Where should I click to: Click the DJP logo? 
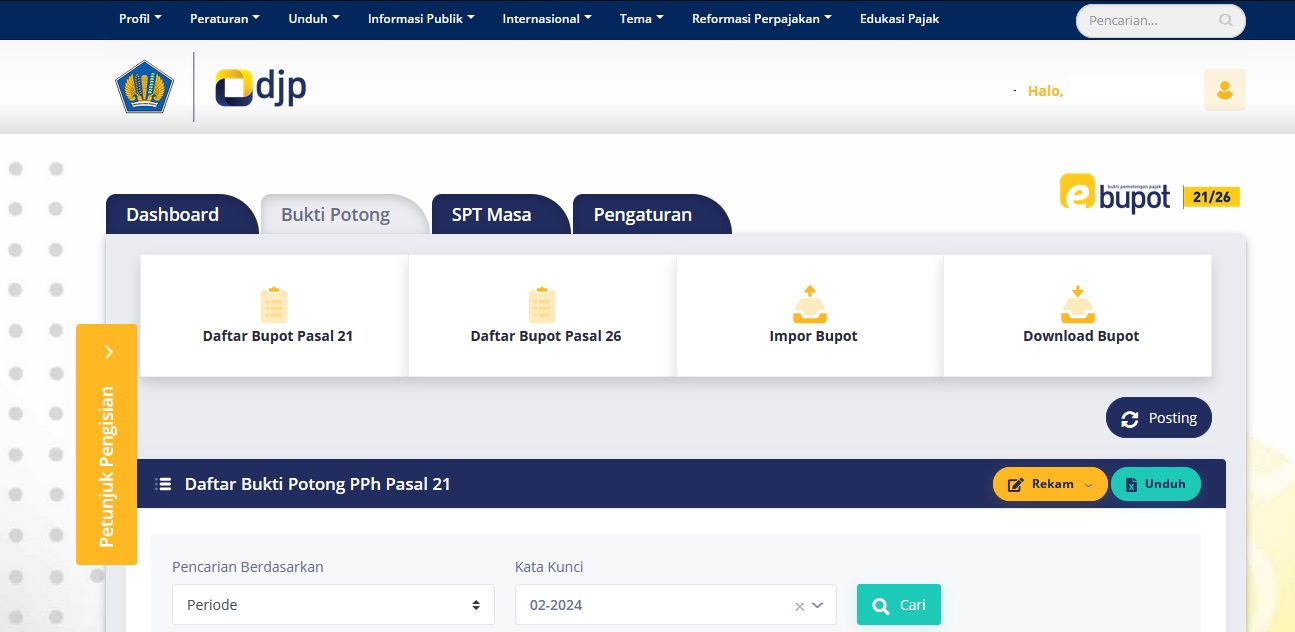[x=261, y=88]
